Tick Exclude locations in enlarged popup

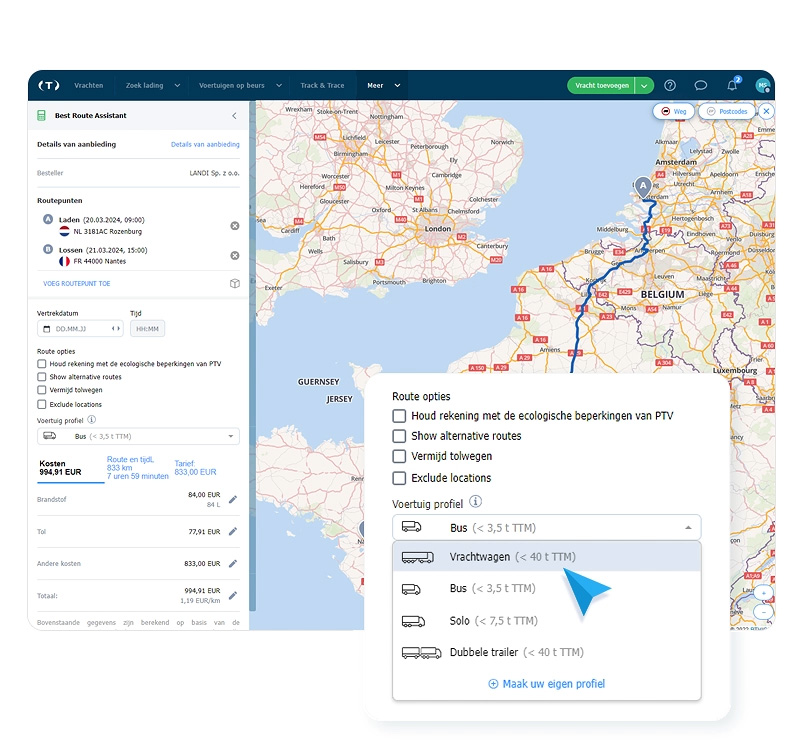pos(399,478)
